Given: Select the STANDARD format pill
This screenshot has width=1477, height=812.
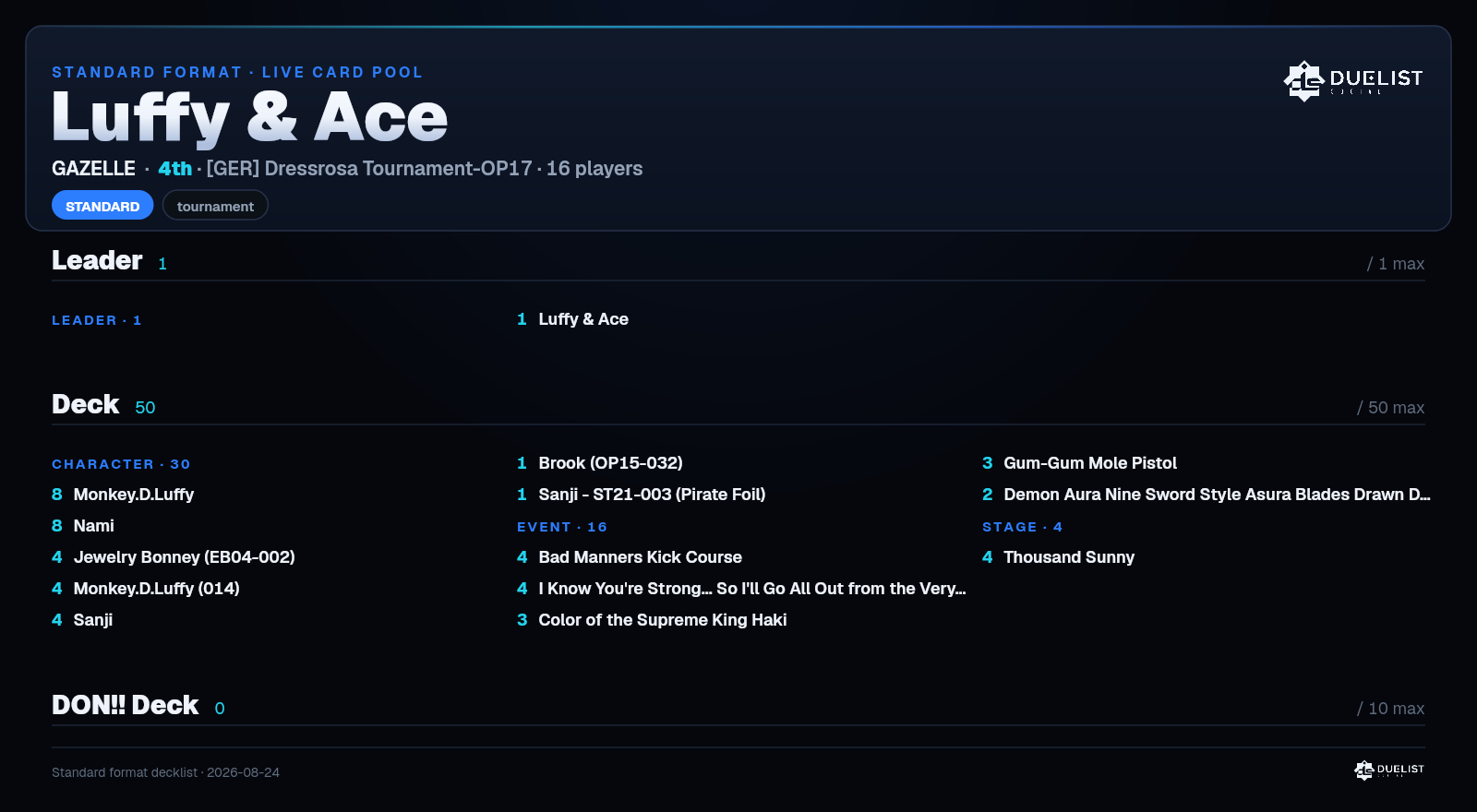Looking at the screenshot, I should coord(102,206).
